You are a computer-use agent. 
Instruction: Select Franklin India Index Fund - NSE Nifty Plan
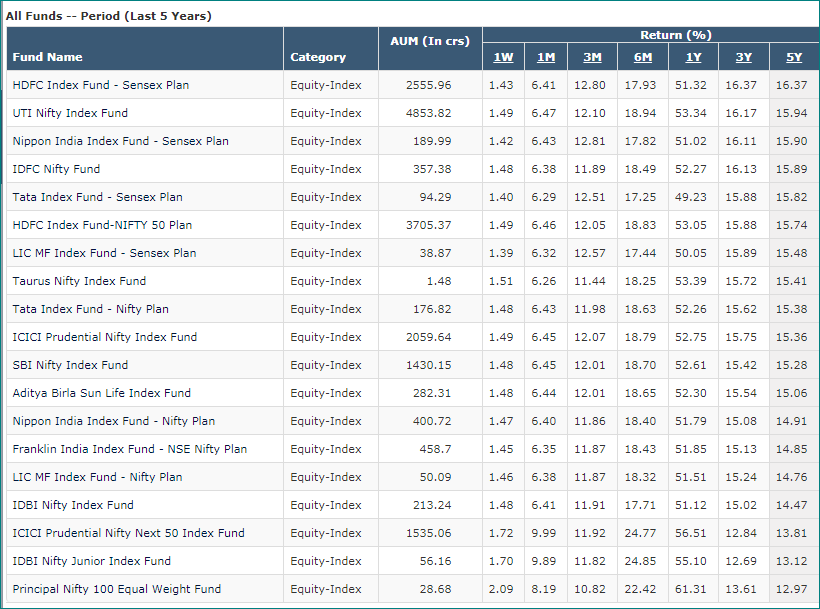(130, 449)
